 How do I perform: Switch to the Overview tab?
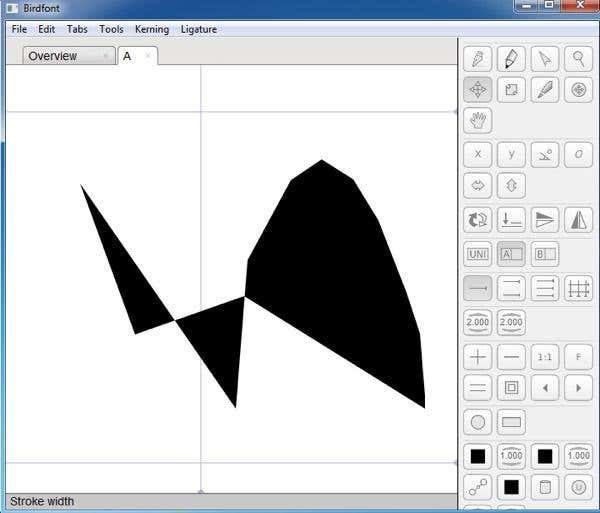tap(60, 56)
